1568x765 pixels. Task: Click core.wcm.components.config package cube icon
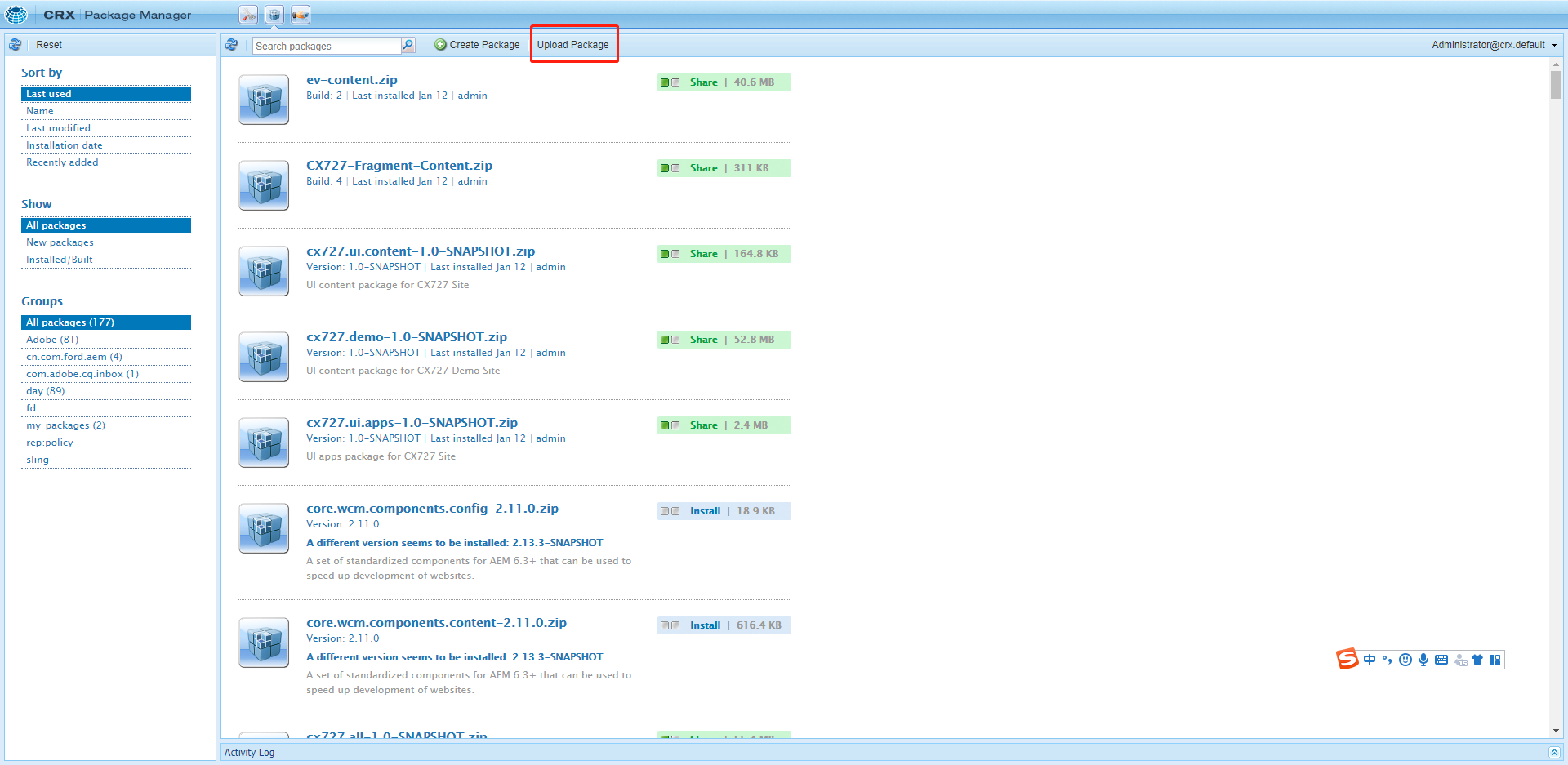(x=264, y=528)
